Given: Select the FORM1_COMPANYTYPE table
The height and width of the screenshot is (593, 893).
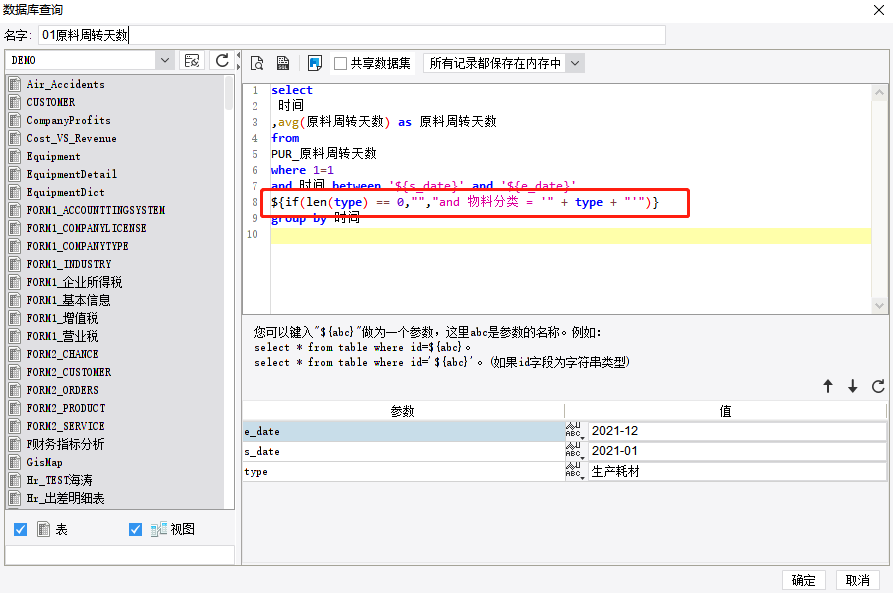Looking at the screenshot, I should pyautogui.click(x=77, y=247).
